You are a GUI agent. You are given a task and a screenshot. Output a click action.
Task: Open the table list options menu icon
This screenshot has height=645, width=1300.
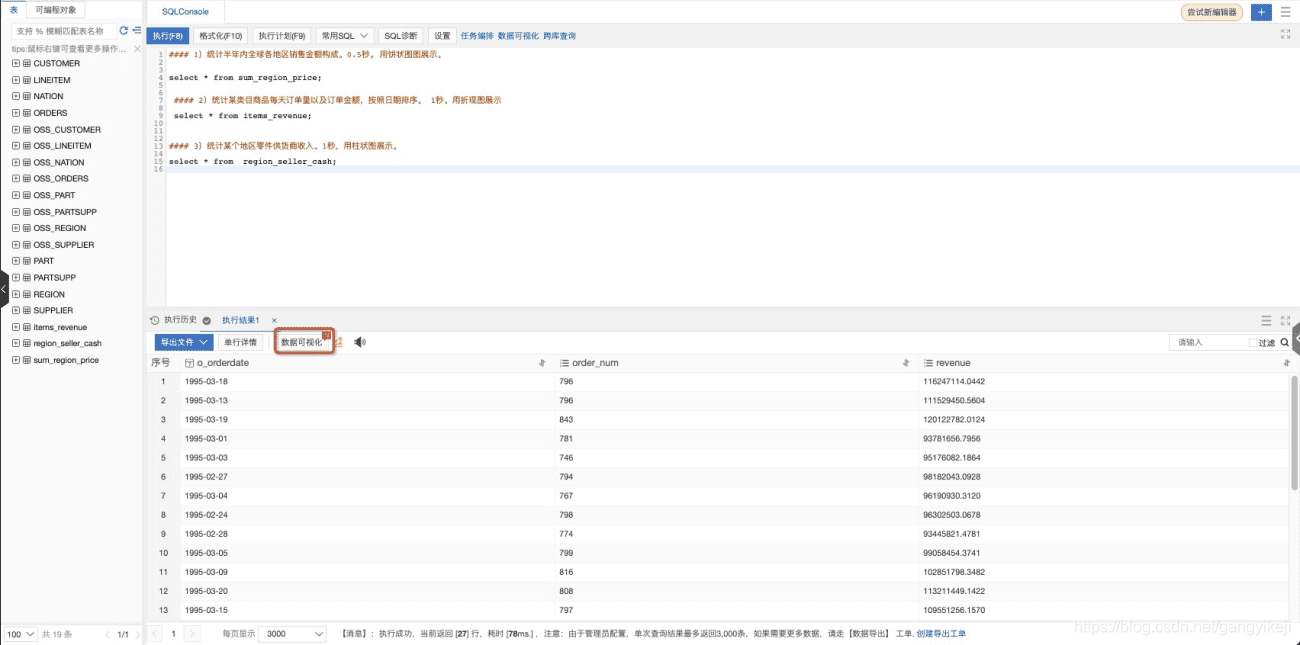(137, 31)
